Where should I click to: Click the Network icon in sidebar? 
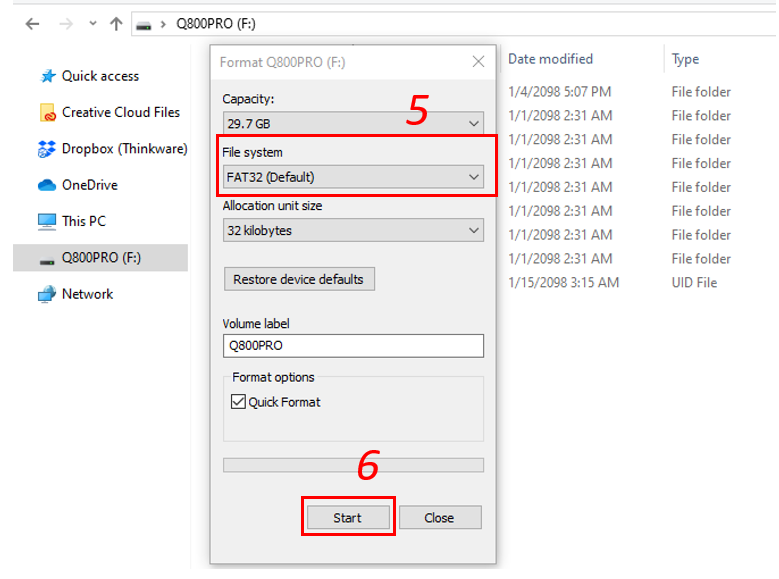click(x=47, y=294)
